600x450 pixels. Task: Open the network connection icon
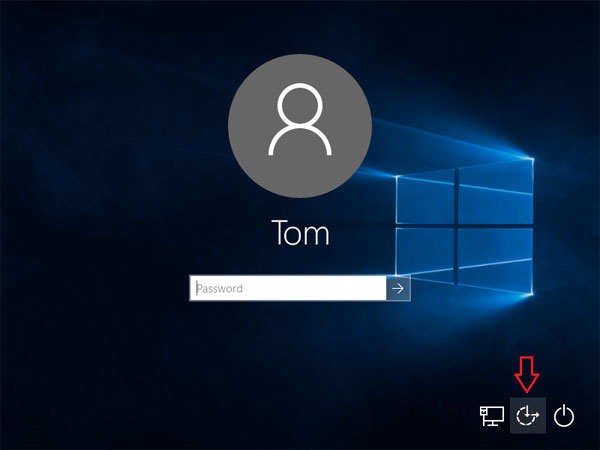[492, 416]
